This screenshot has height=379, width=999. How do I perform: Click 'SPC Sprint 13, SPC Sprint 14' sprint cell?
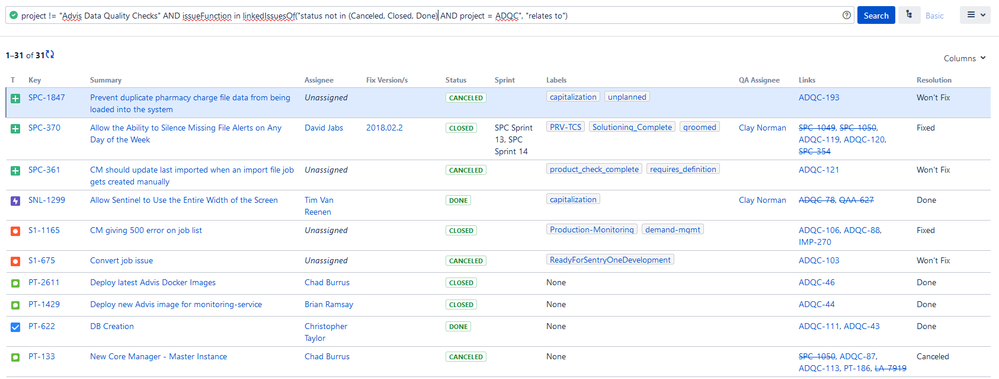[514, 139]
